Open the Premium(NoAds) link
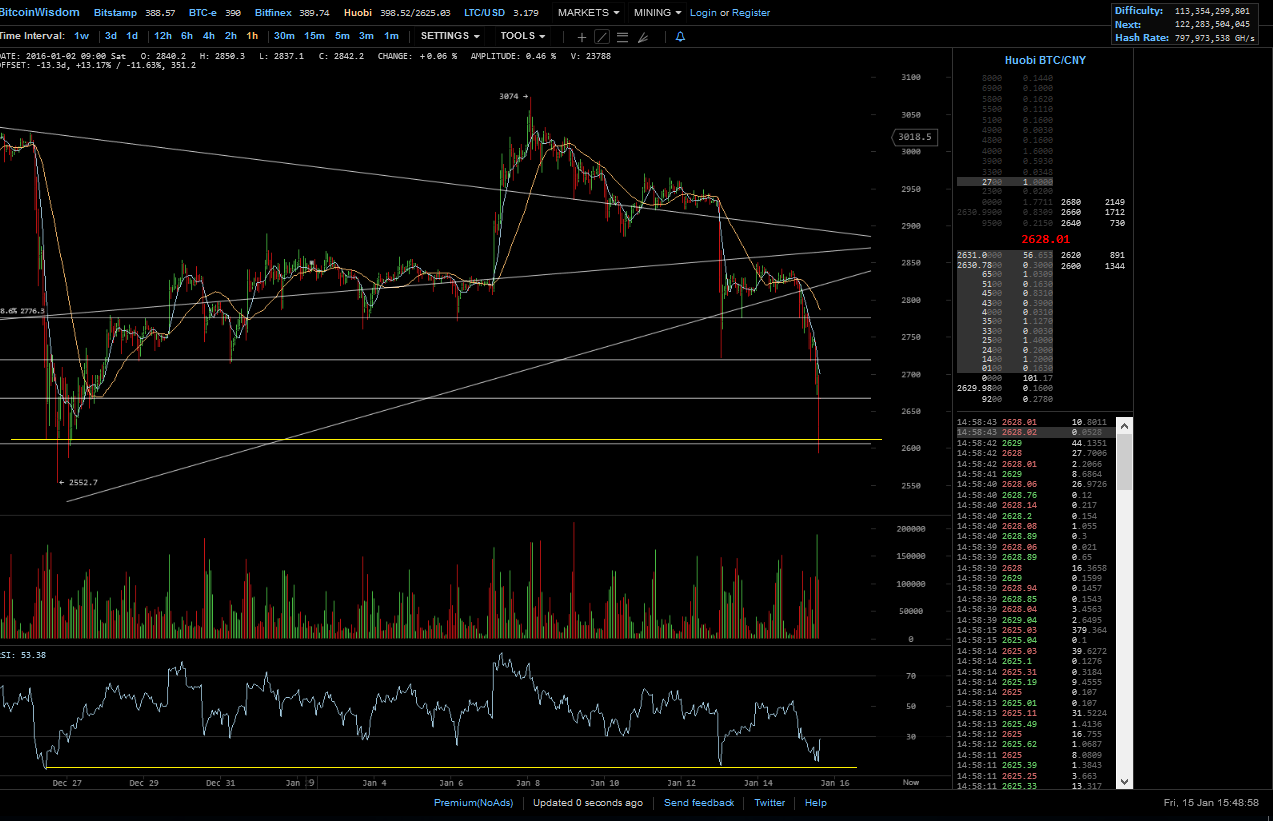Screen dimensions: 1273x821 click(473, 803)
